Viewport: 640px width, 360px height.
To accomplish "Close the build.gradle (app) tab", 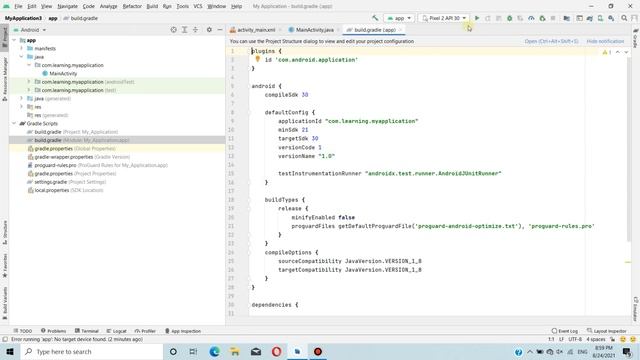I will click(400, 30).
